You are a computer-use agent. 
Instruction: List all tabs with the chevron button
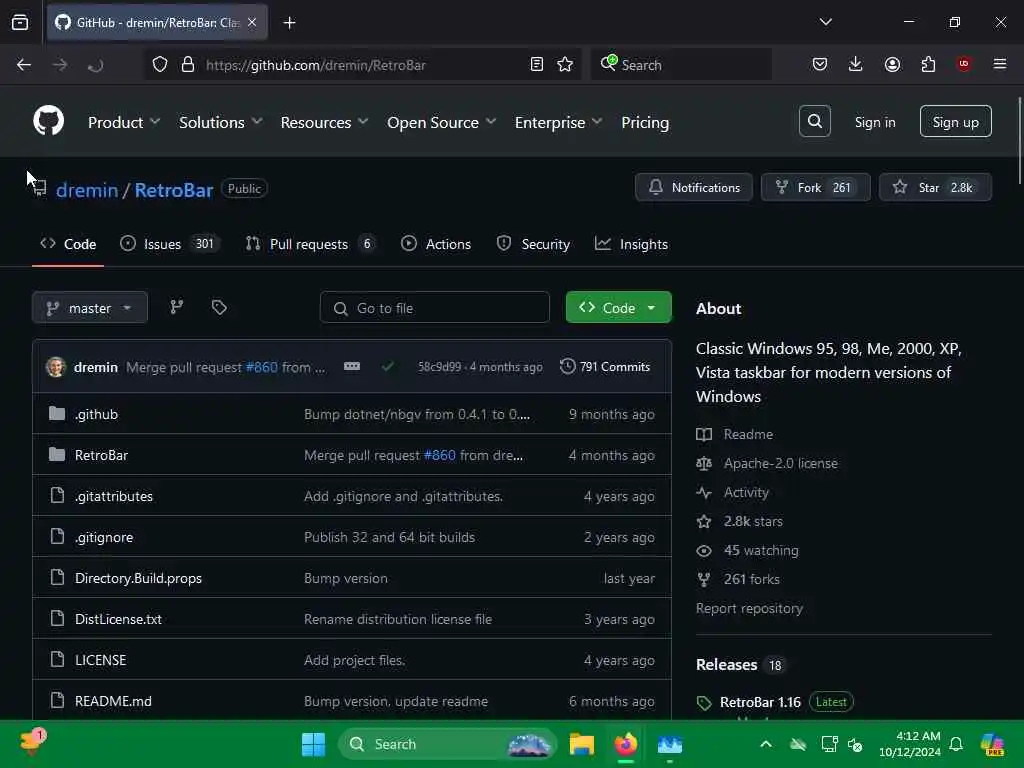(825, 22)
